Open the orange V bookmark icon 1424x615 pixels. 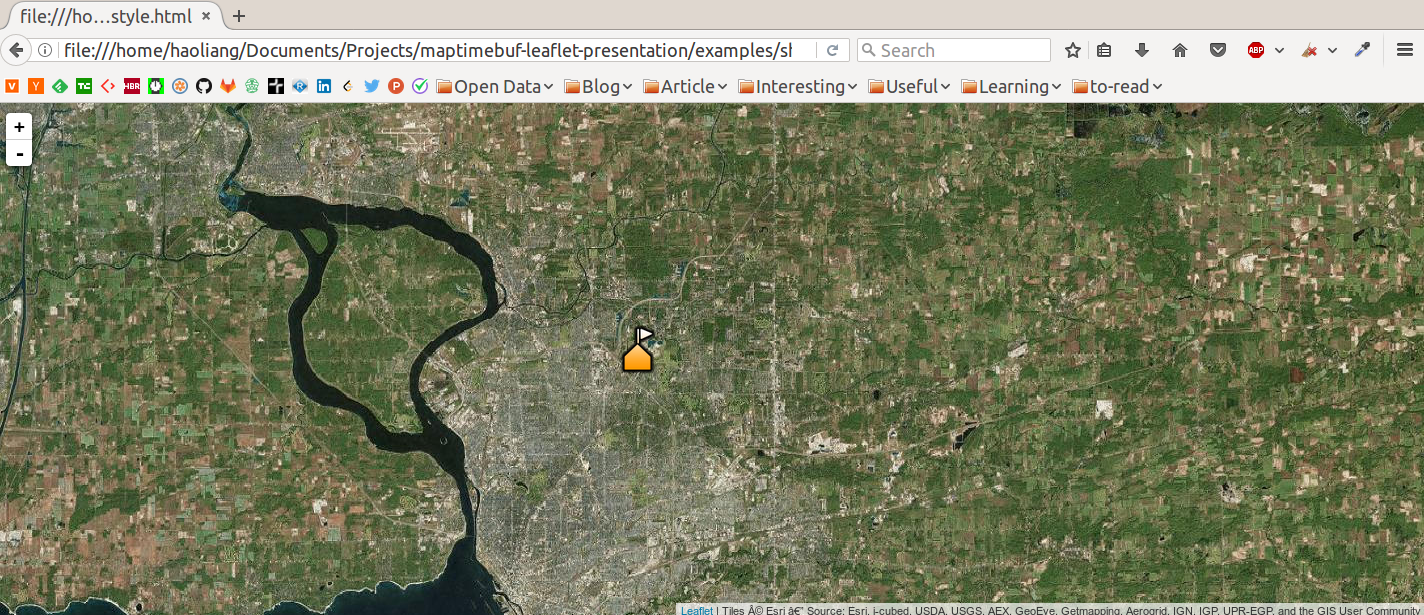12,87
